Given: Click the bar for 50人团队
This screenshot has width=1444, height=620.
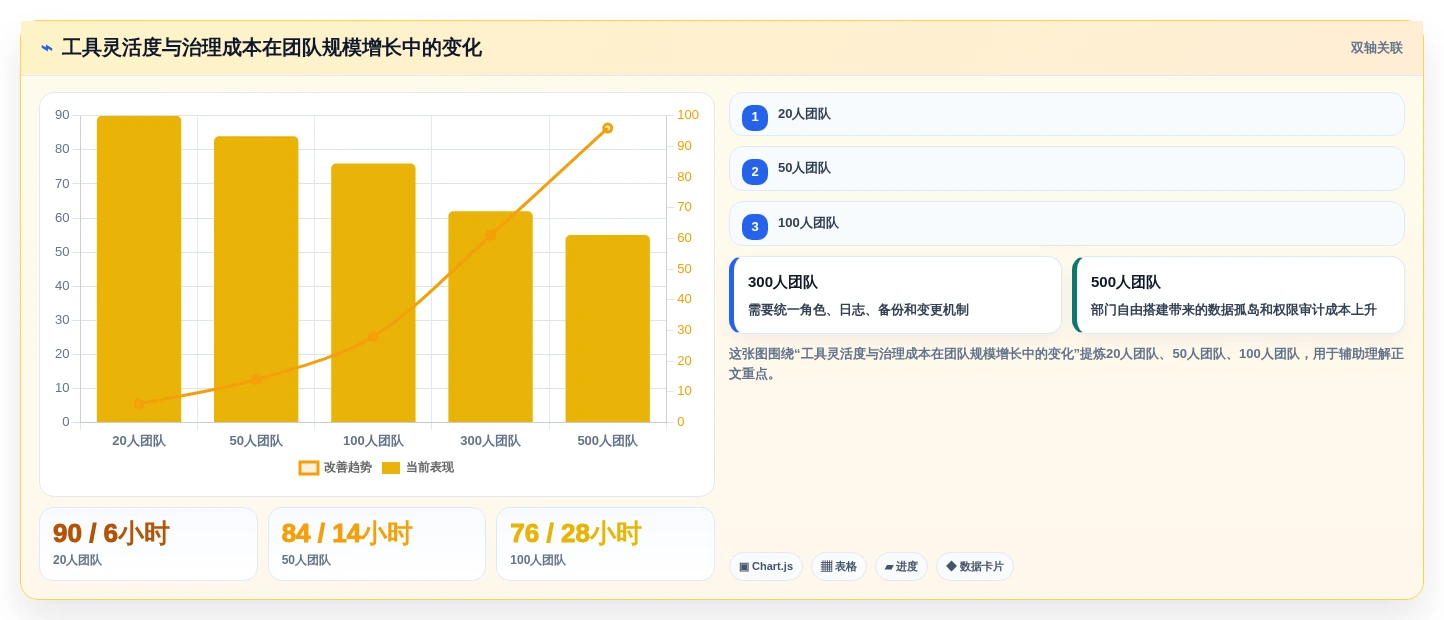Looking at the screenshot, I should (x=256, y=279).
